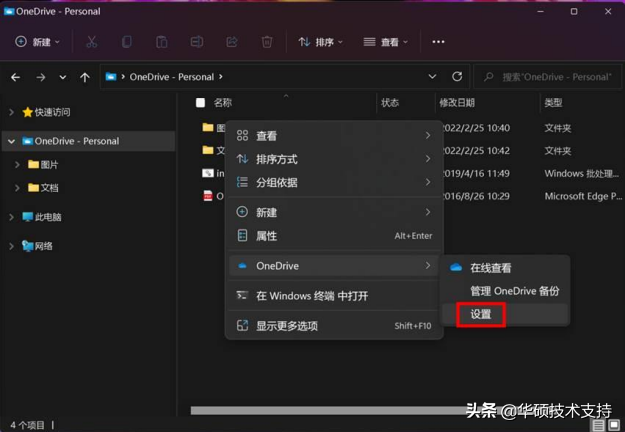Image resolution: width=625 pixels, height=432 pixels.
Task: Select OneDrive - Personal in navigation tree
Action: [88, 141]
